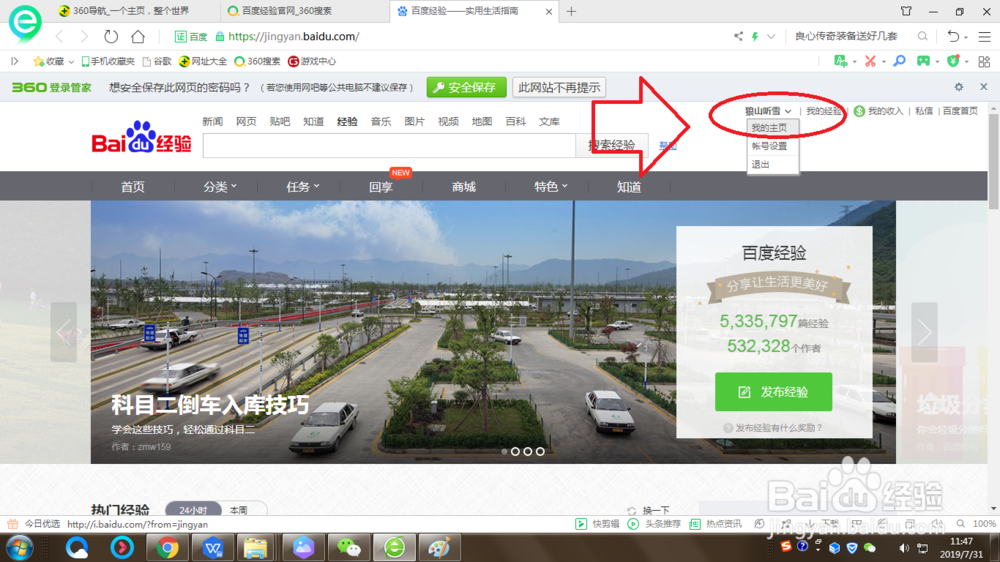Screen dimensions: 1000x562
Task: Open file explorer from the taskbar
Action: pos(256,548)
